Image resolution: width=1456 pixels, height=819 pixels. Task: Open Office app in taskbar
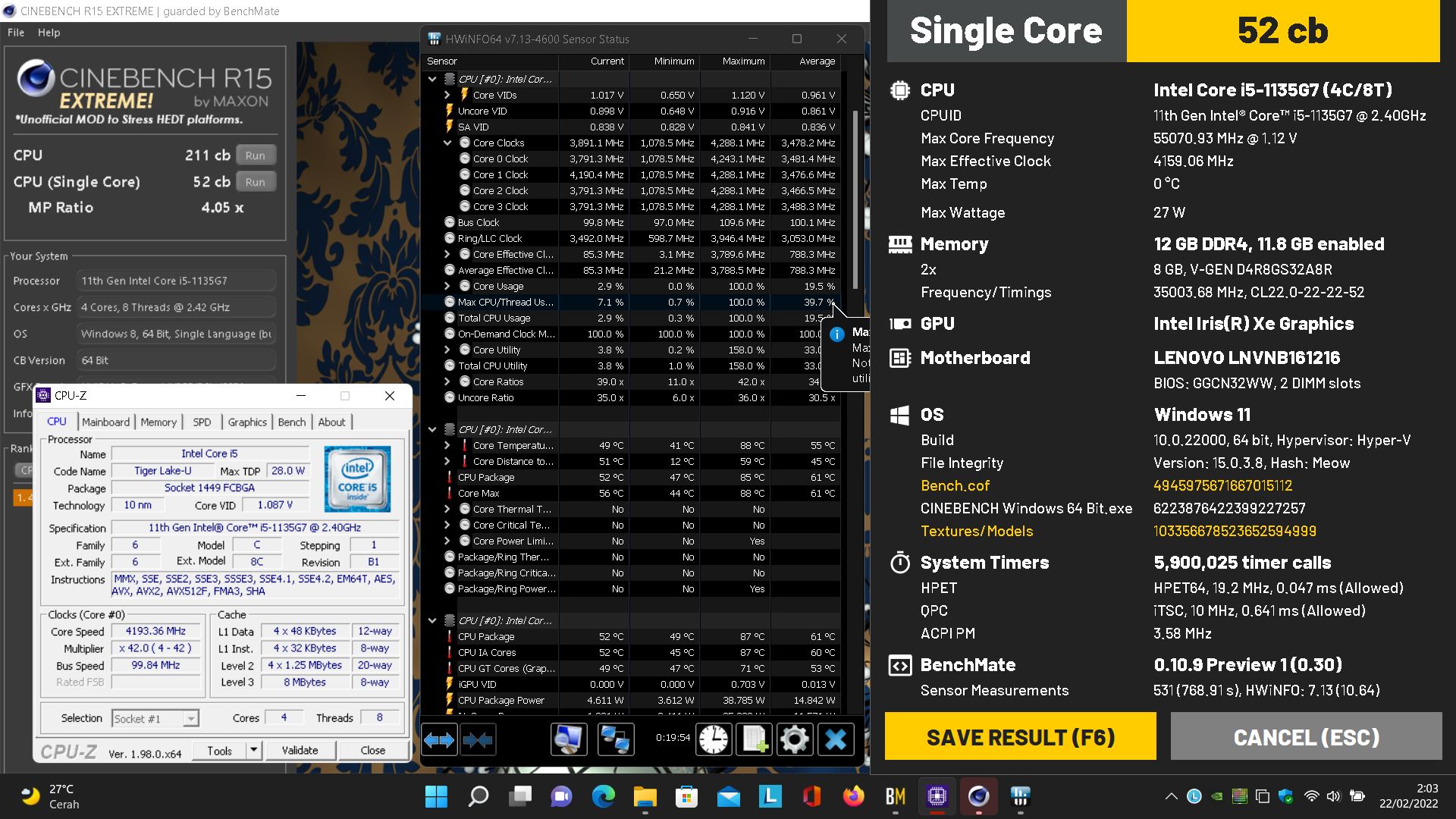(811, 796)
